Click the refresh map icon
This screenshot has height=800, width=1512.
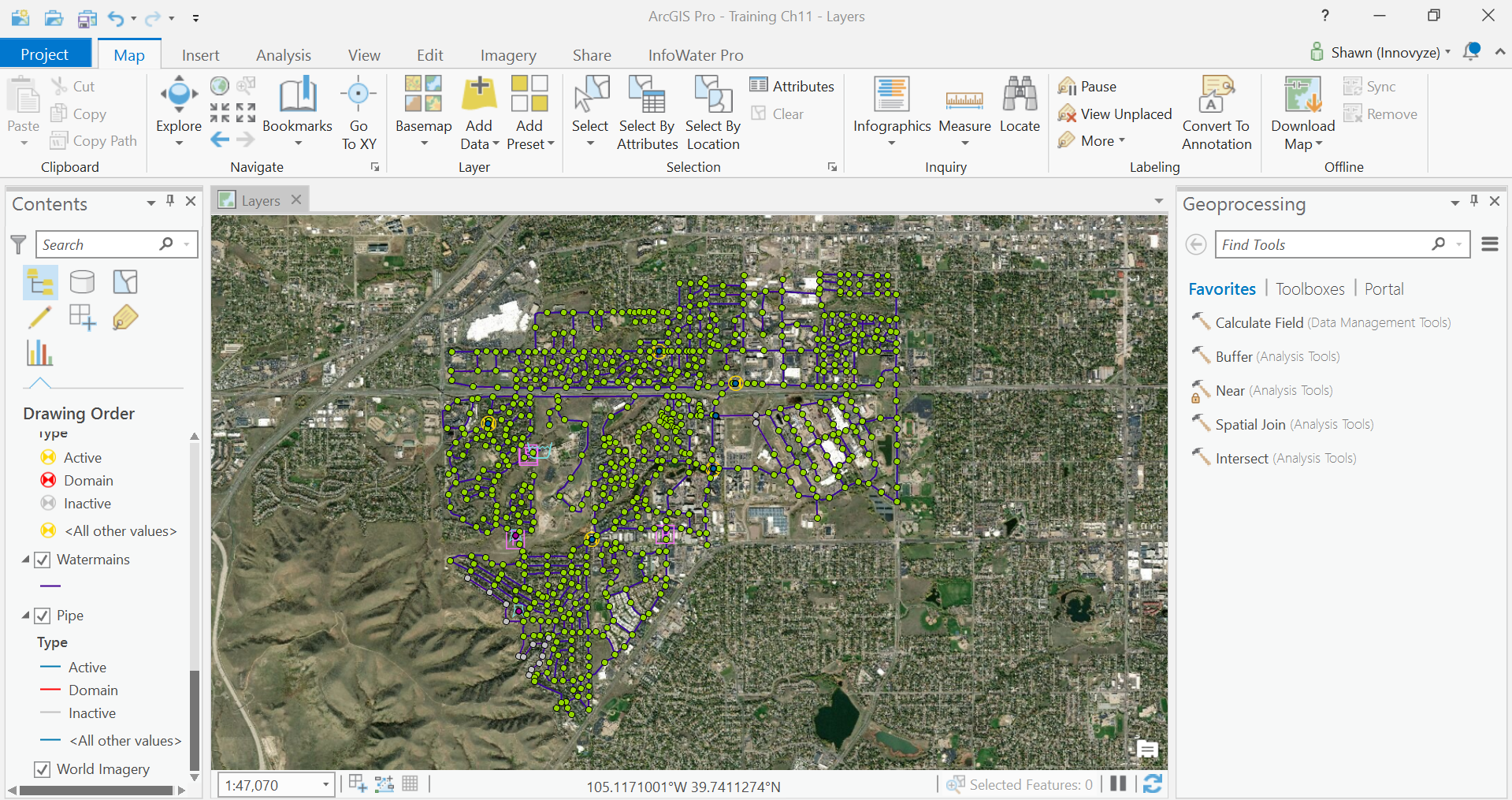coord(1152,783)
